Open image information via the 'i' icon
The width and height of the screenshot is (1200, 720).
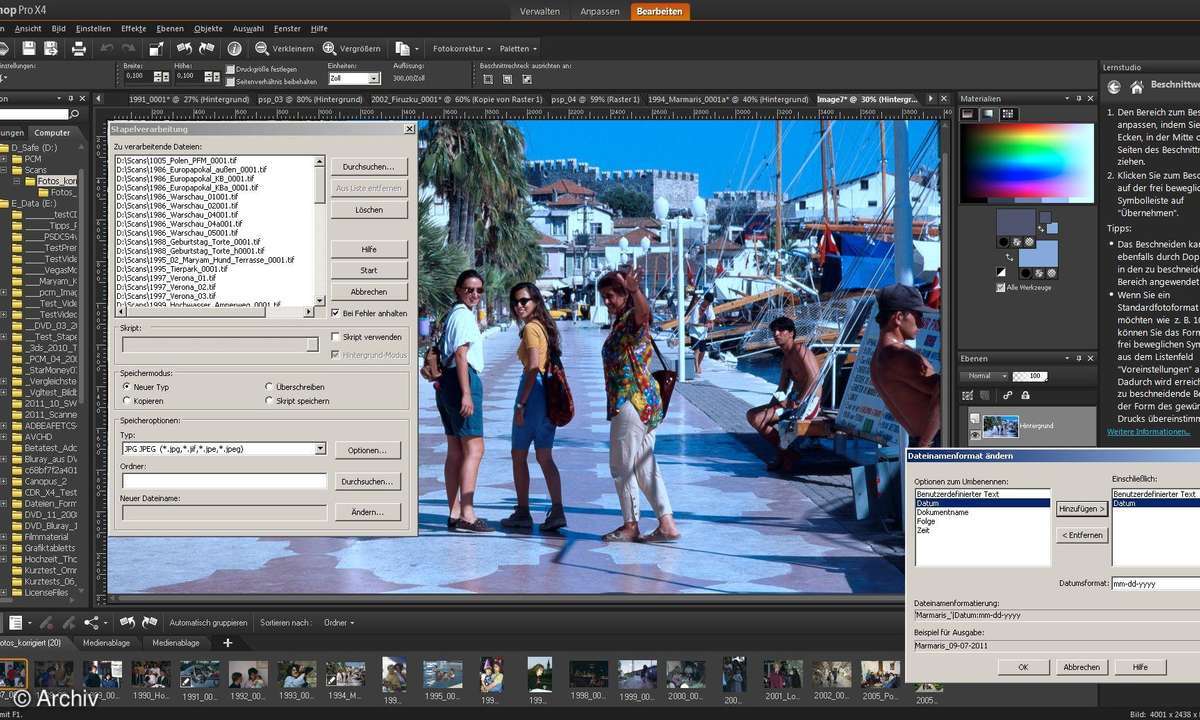234,48
